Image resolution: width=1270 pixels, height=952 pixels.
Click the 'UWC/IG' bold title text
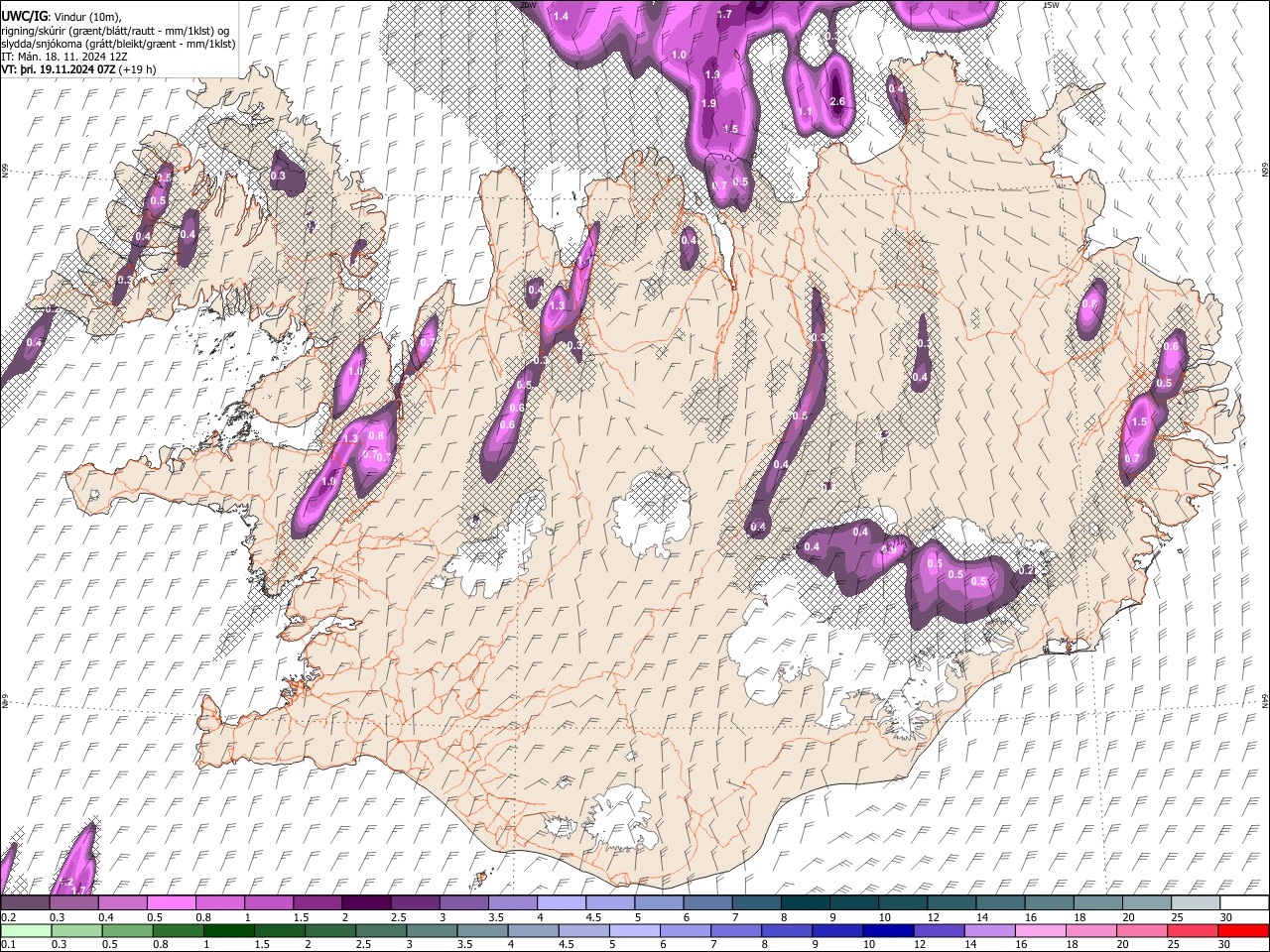[x=24, y=17]
